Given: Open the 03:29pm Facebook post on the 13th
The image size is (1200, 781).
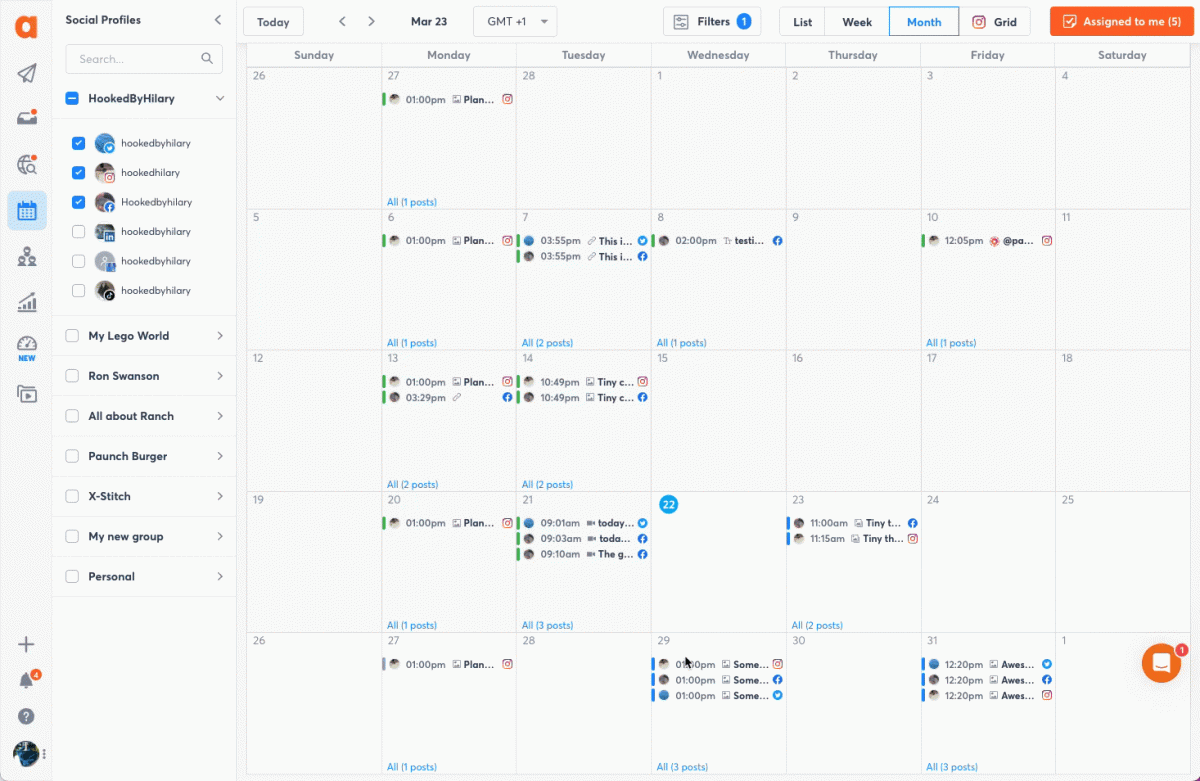Looking at the screenshot, I should click(x=448, y=398).
